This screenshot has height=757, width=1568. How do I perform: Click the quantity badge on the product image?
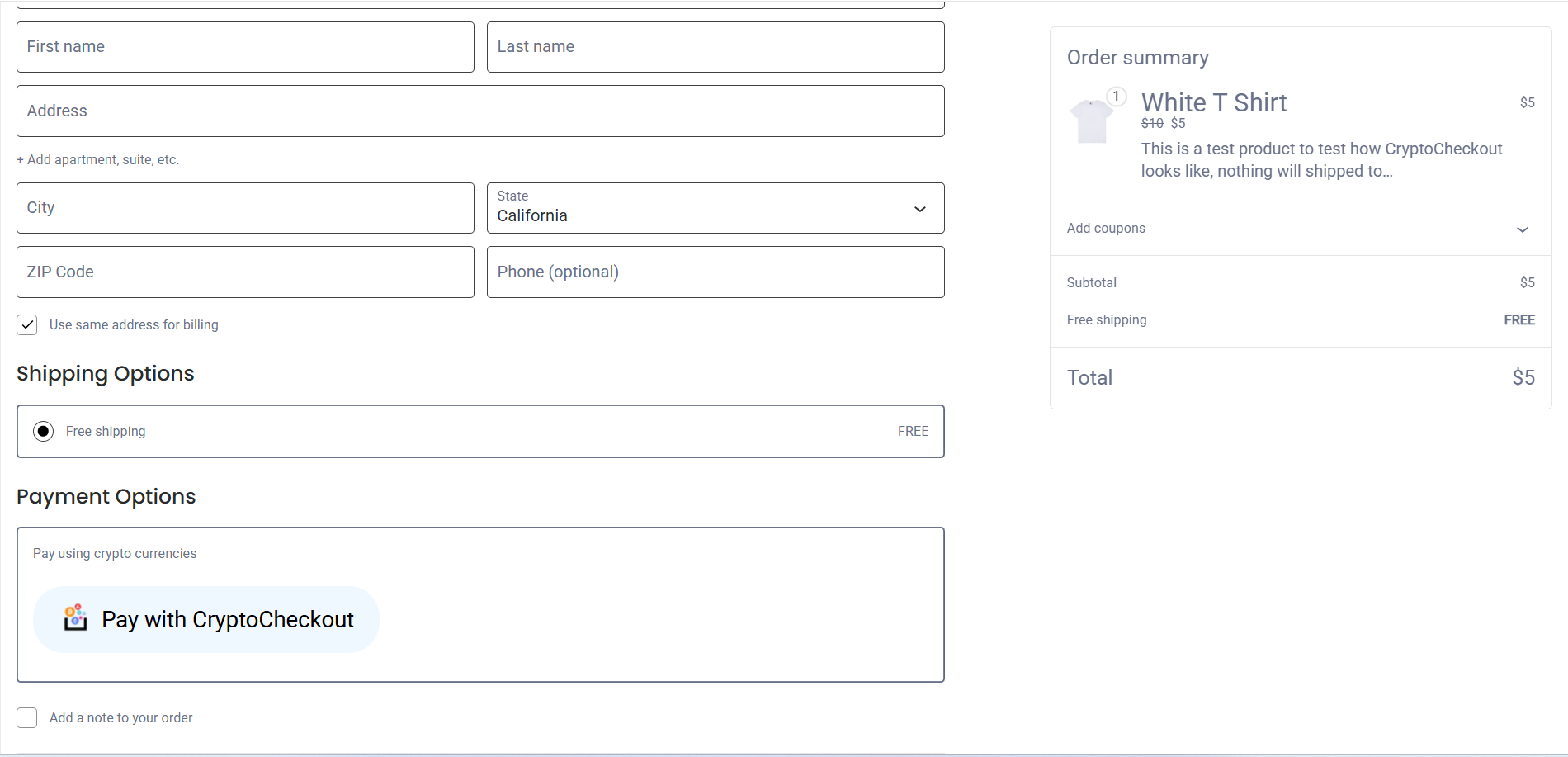(1116, 97)
